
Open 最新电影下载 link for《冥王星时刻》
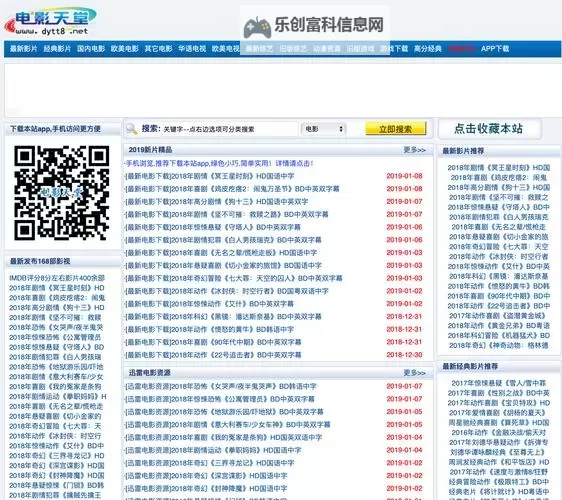click(210, 176)
